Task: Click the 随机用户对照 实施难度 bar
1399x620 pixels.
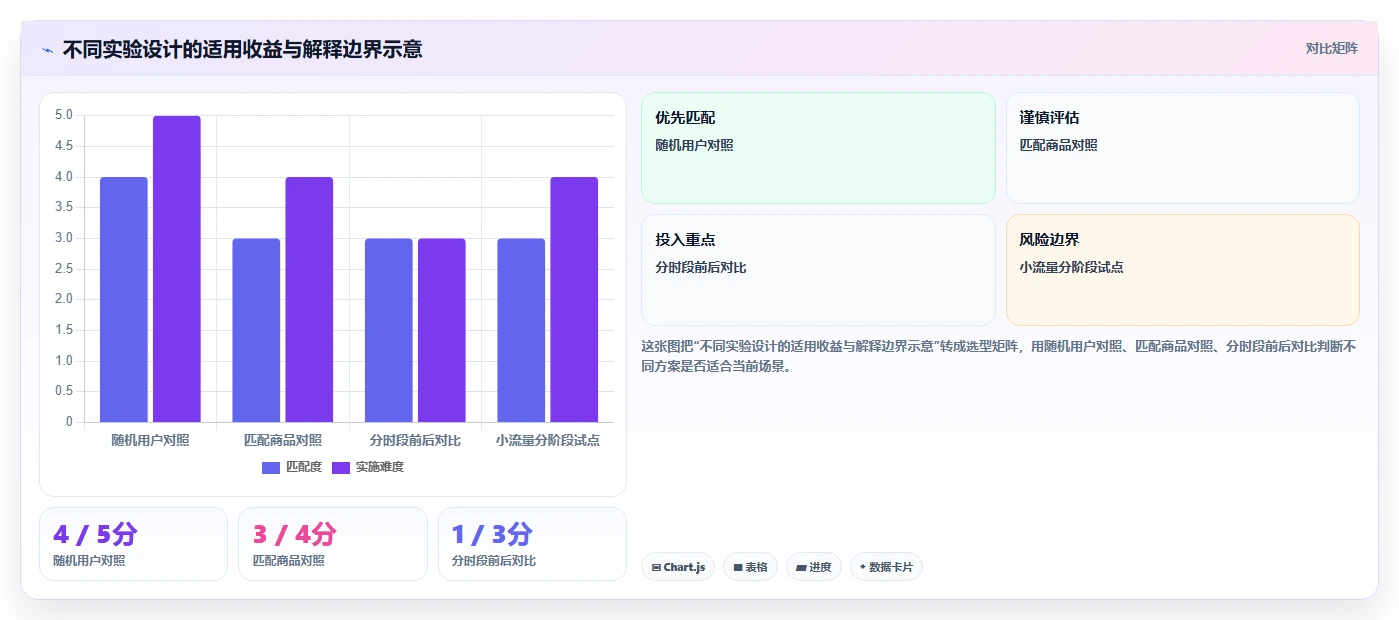Action: (177, 269)
